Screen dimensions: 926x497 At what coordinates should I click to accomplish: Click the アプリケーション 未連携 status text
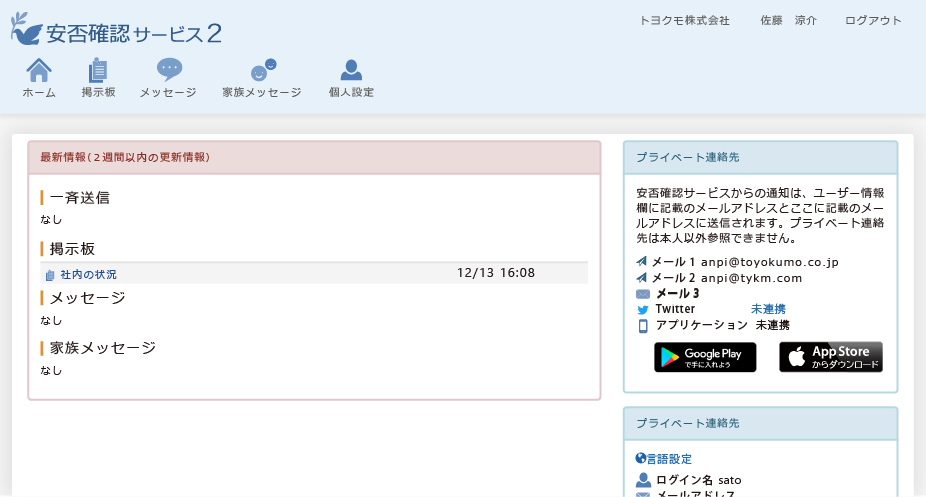[772, 325]
